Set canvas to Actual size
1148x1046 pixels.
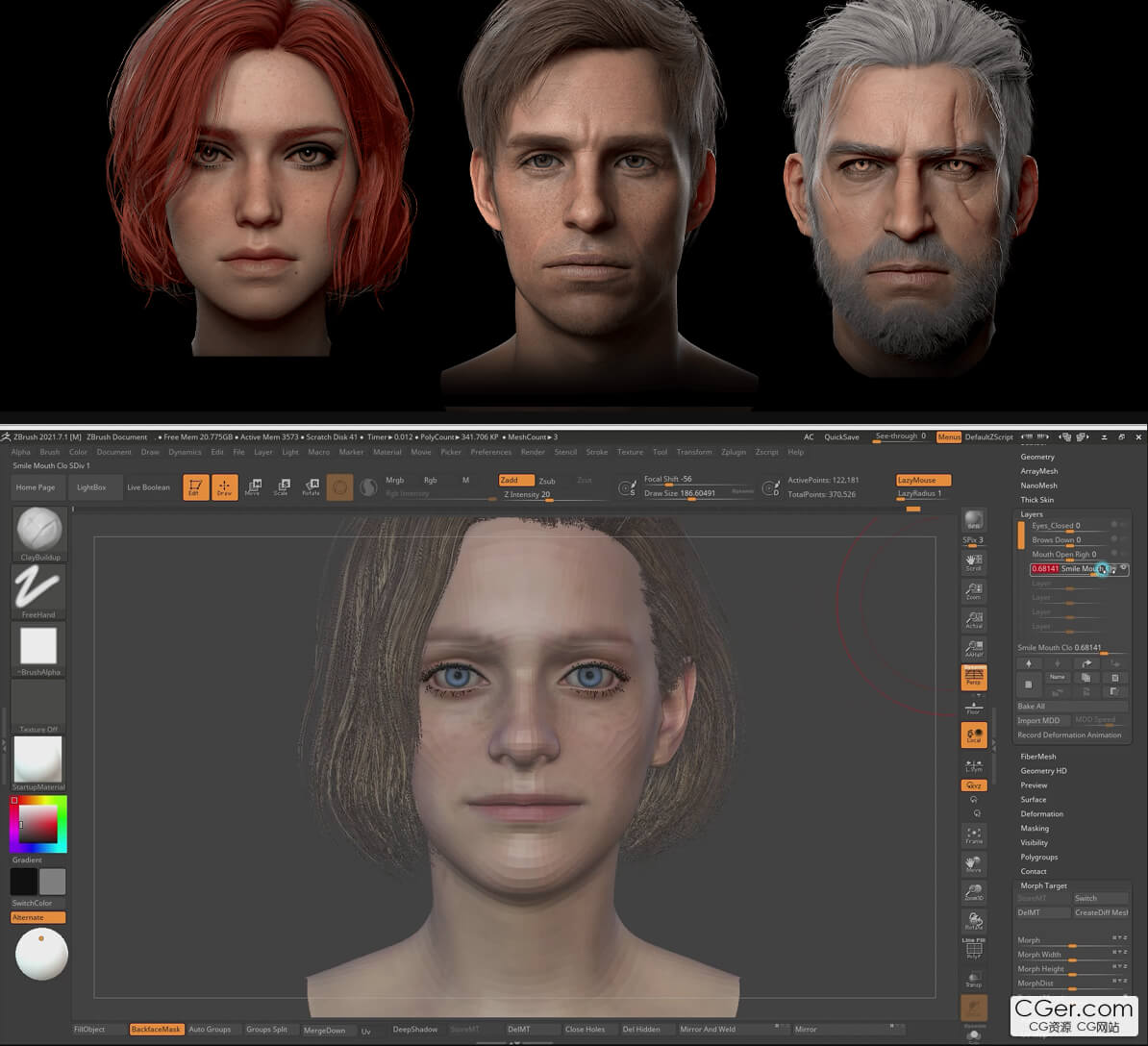click(974, 620)
